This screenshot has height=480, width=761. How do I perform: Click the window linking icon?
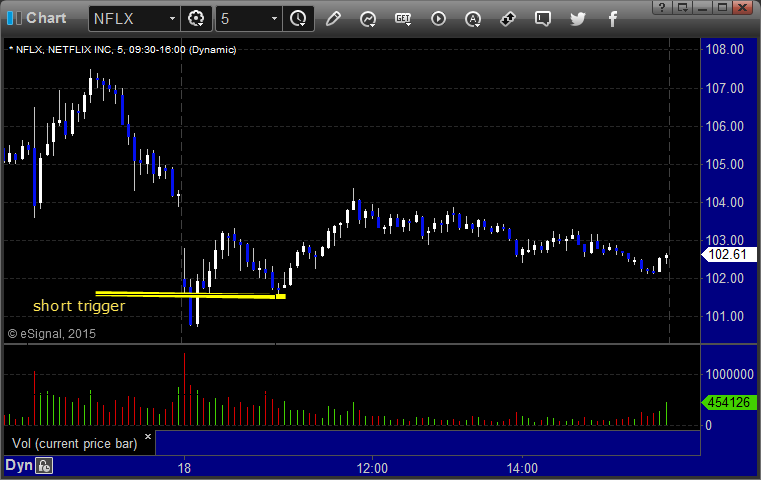tap(508, 19)
